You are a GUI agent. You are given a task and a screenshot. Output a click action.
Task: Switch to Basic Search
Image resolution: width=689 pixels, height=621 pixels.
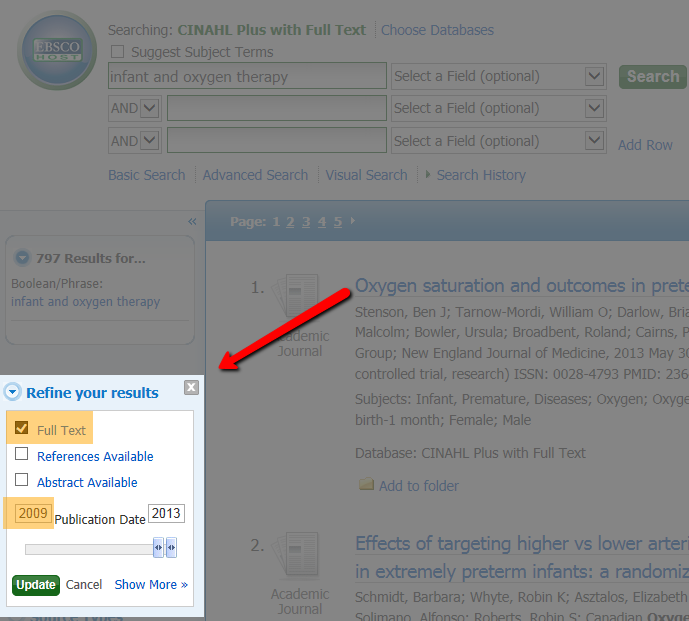(147, 175)
